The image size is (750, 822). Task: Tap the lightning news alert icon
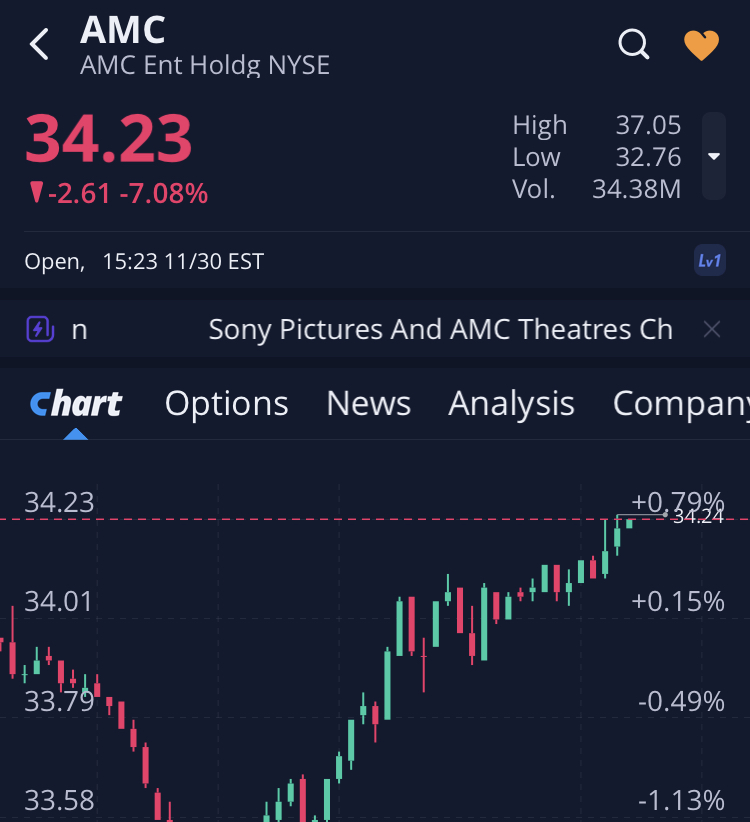pos(39,329)
